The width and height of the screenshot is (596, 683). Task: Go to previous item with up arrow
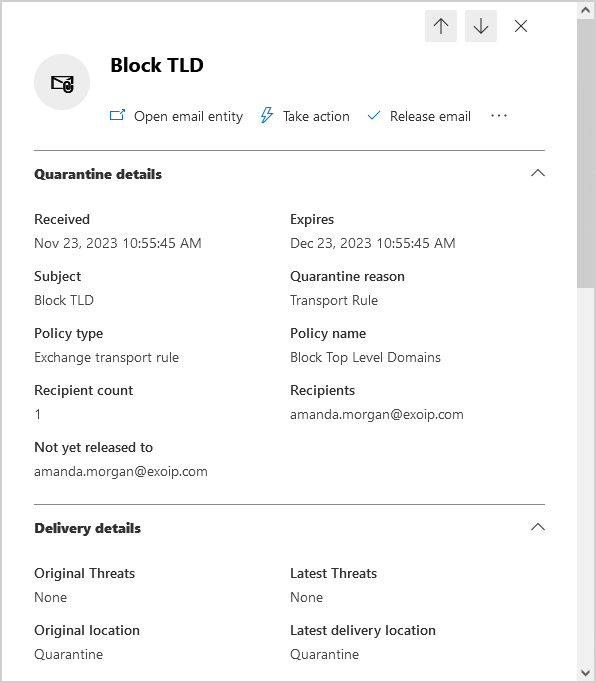pyautogui.click(x=440, y=26)
